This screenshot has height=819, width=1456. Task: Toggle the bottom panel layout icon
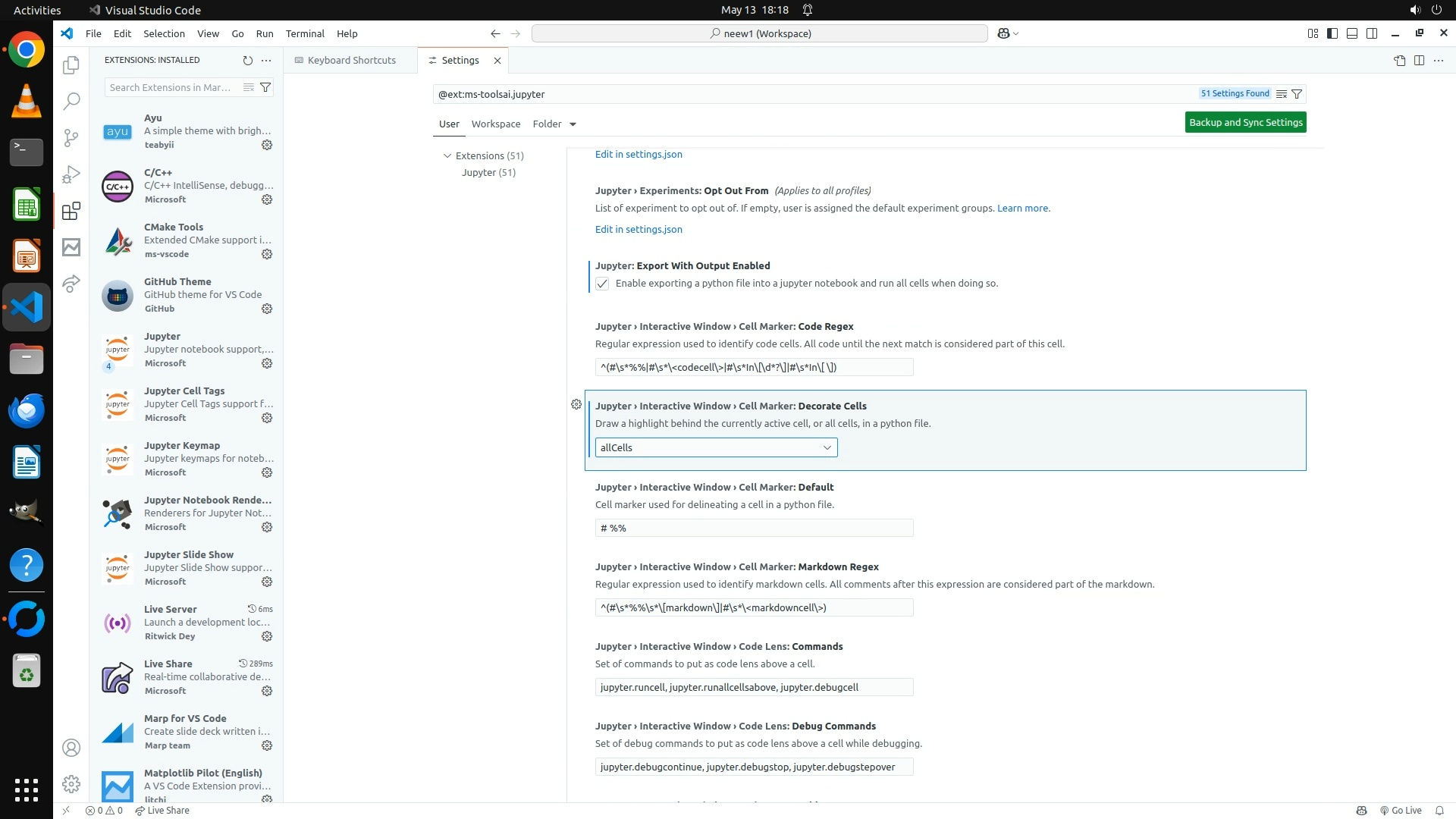click(1351, 33)
